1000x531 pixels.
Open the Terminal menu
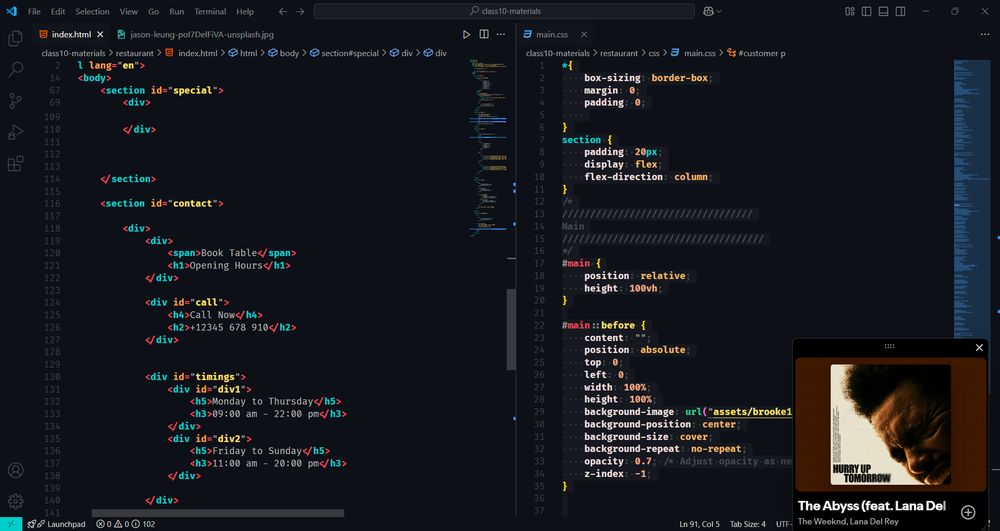210,11
